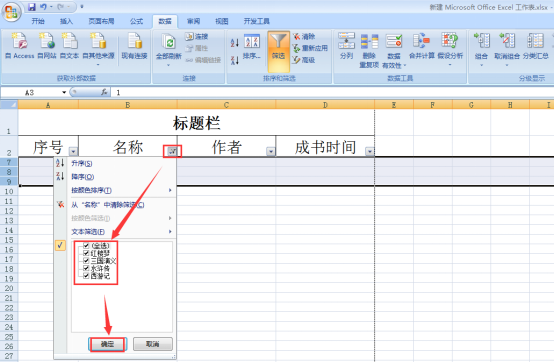
Task: Click Group (组合) icon
Action: [x=482, y=41]
